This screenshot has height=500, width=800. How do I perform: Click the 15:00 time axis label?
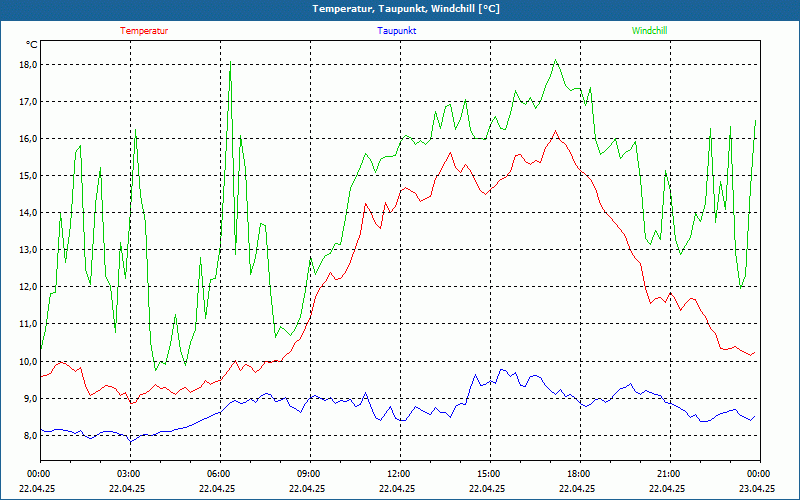tap(488, 474)
